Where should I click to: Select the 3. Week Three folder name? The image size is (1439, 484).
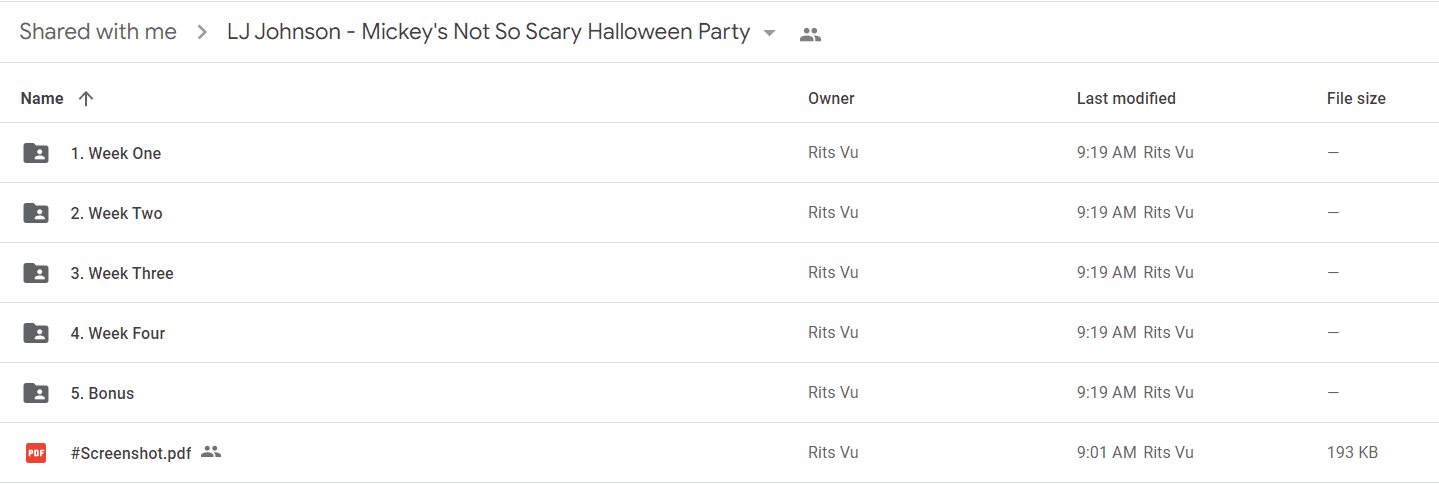pyautogui.click(x=122, y=273)
